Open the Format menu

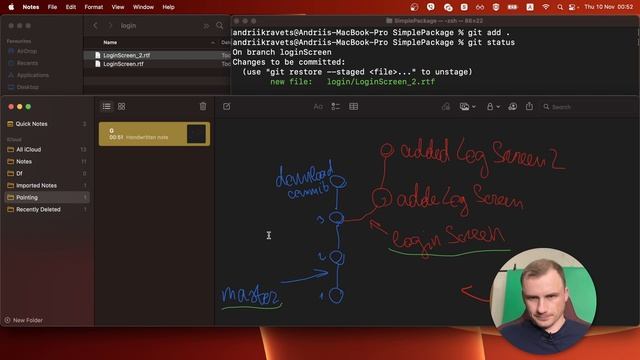pos(93,7)
